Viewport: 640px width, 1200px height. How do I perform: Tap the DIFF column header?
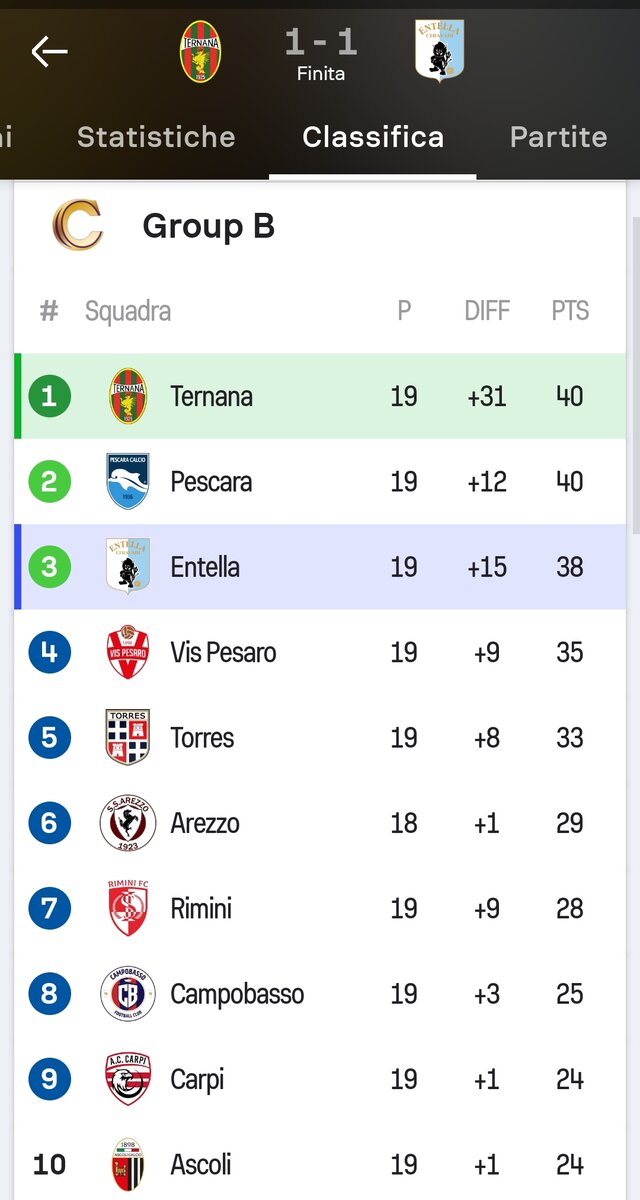[487, 311]
